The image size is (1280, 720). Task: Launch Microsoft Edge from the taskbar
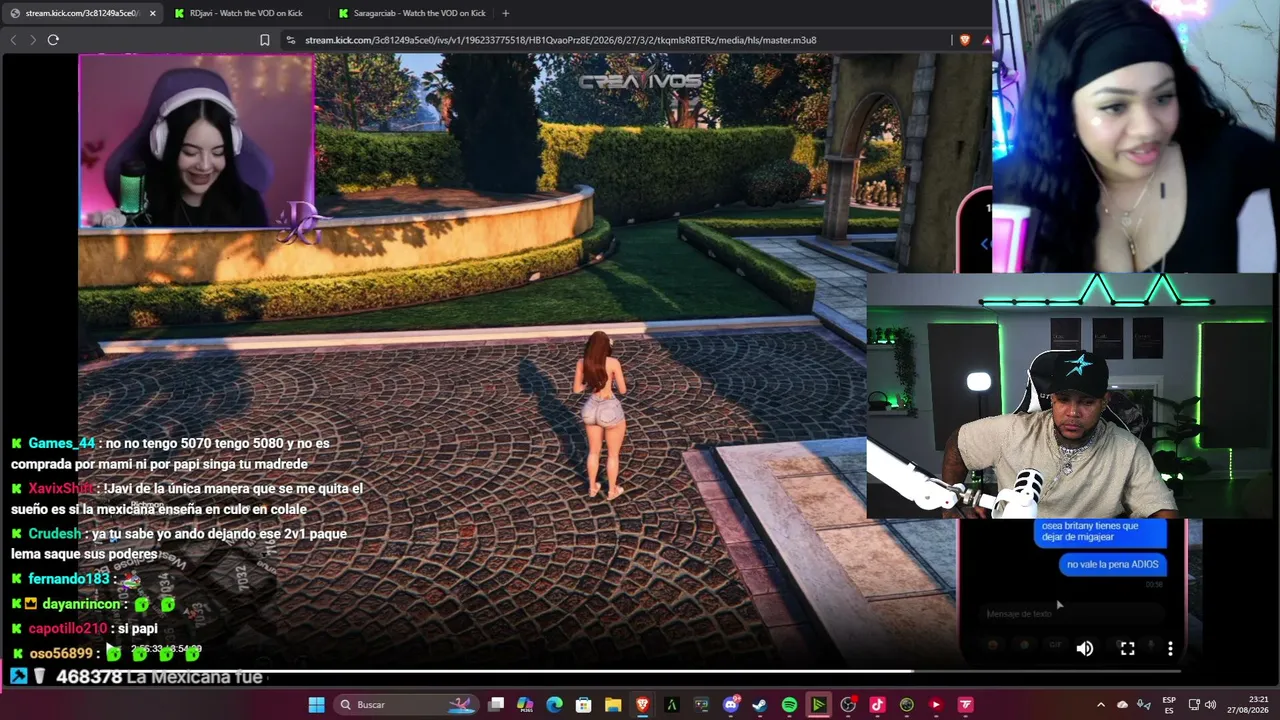(555, 705)
